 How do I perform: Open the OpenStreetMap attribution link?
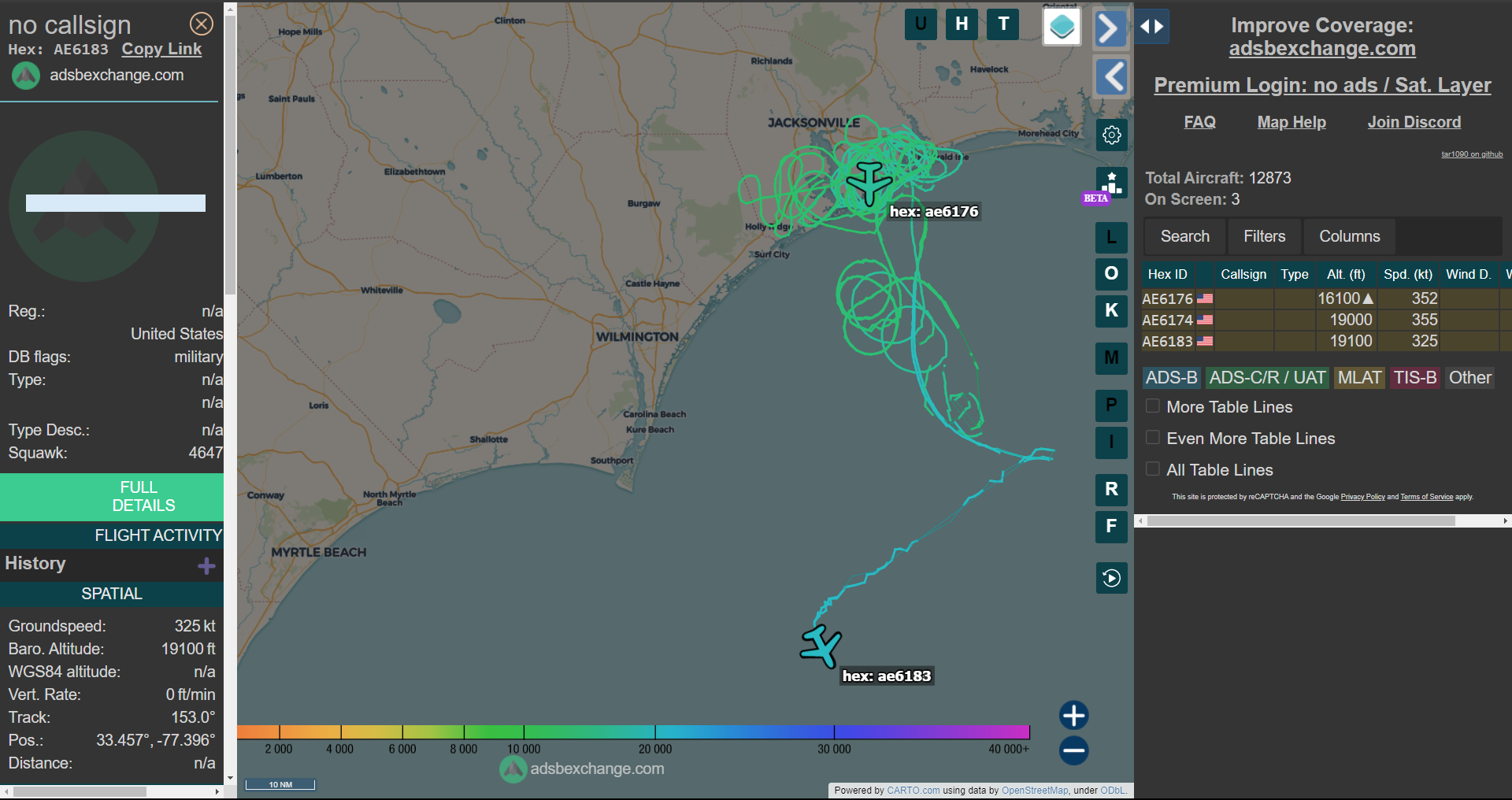[x=1035, y=791]
